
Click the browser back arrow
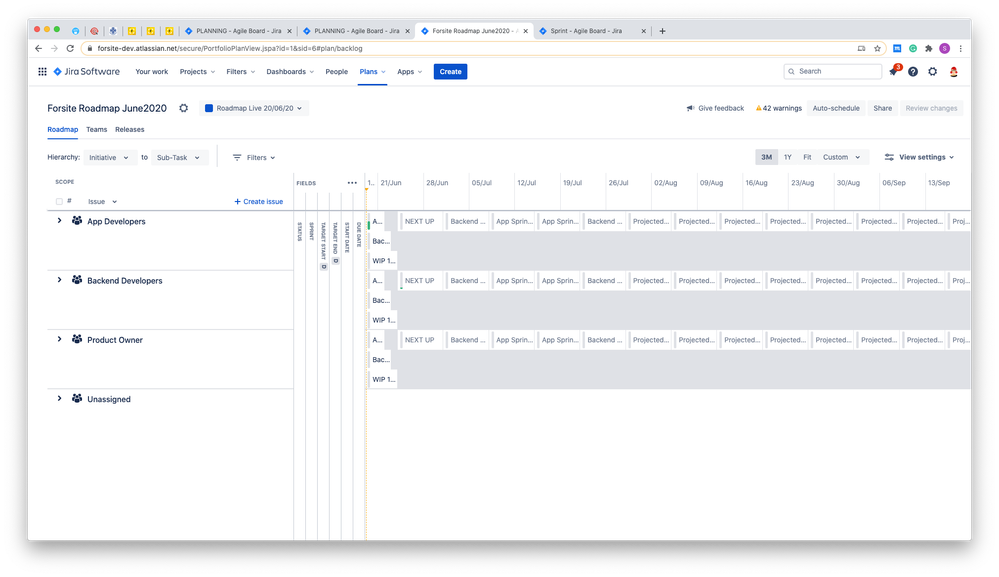(38, 48)
